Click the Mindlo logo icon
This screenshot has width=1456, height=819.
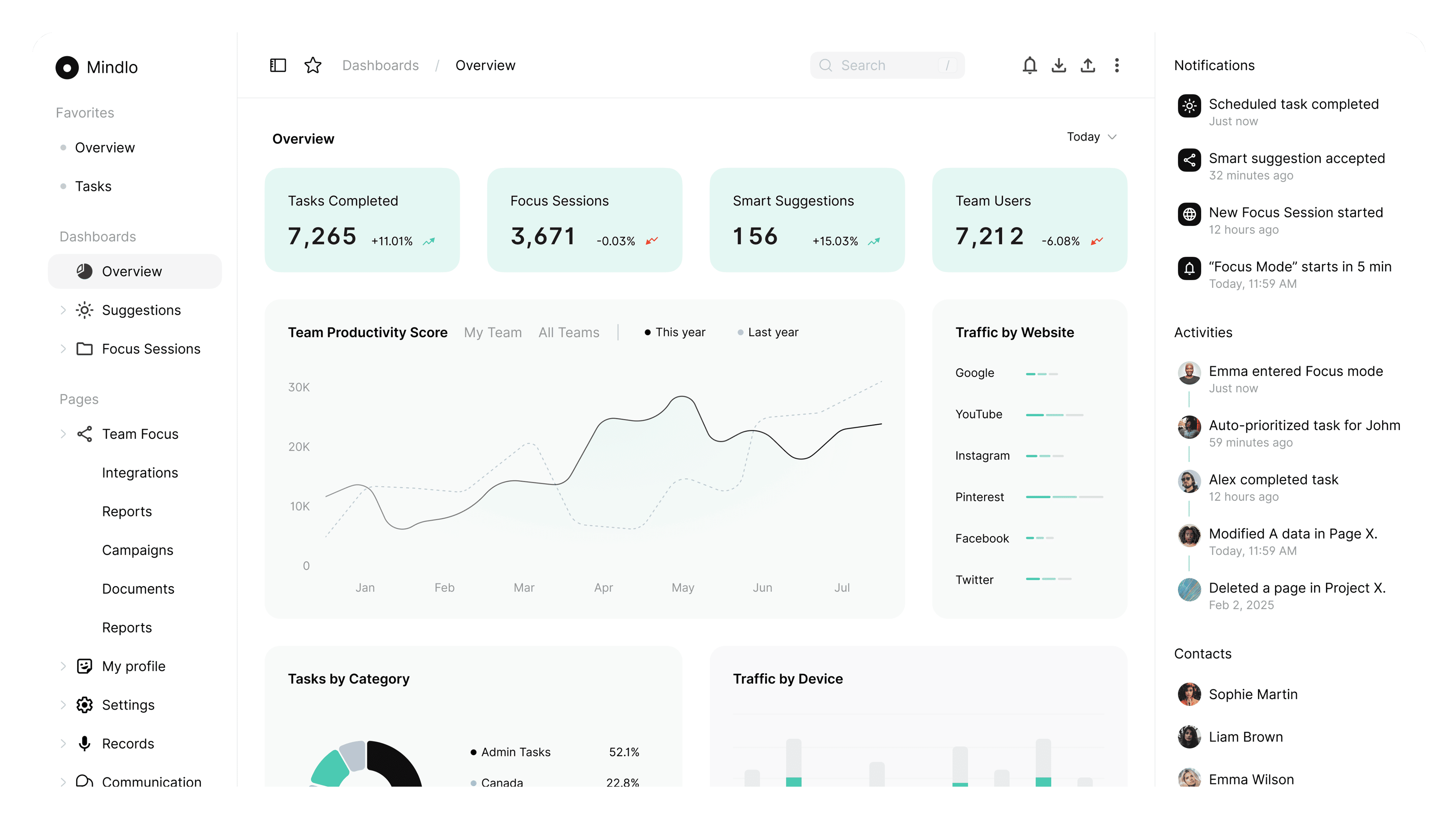67,67
